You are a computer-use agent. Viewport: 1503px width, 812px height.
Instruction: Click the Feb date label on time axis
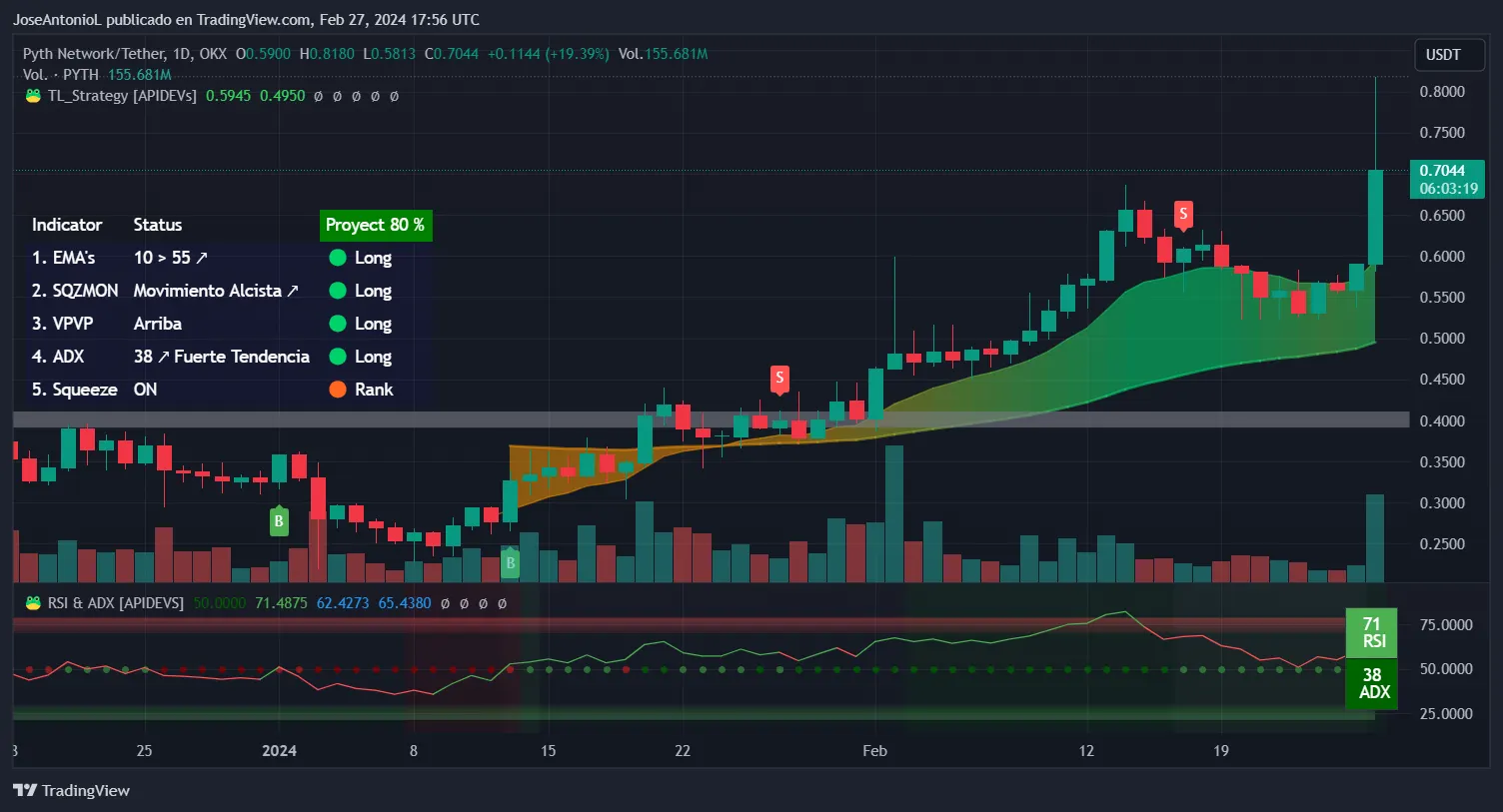point(874,751)
